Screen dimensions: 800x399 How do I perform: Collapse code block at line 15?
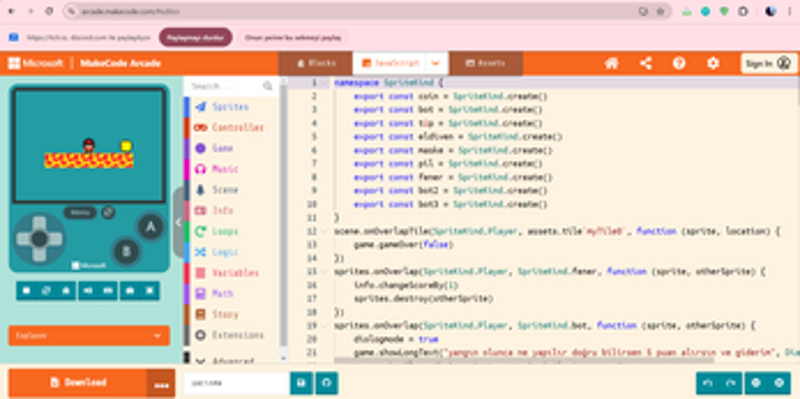click(x=325, y=272)
